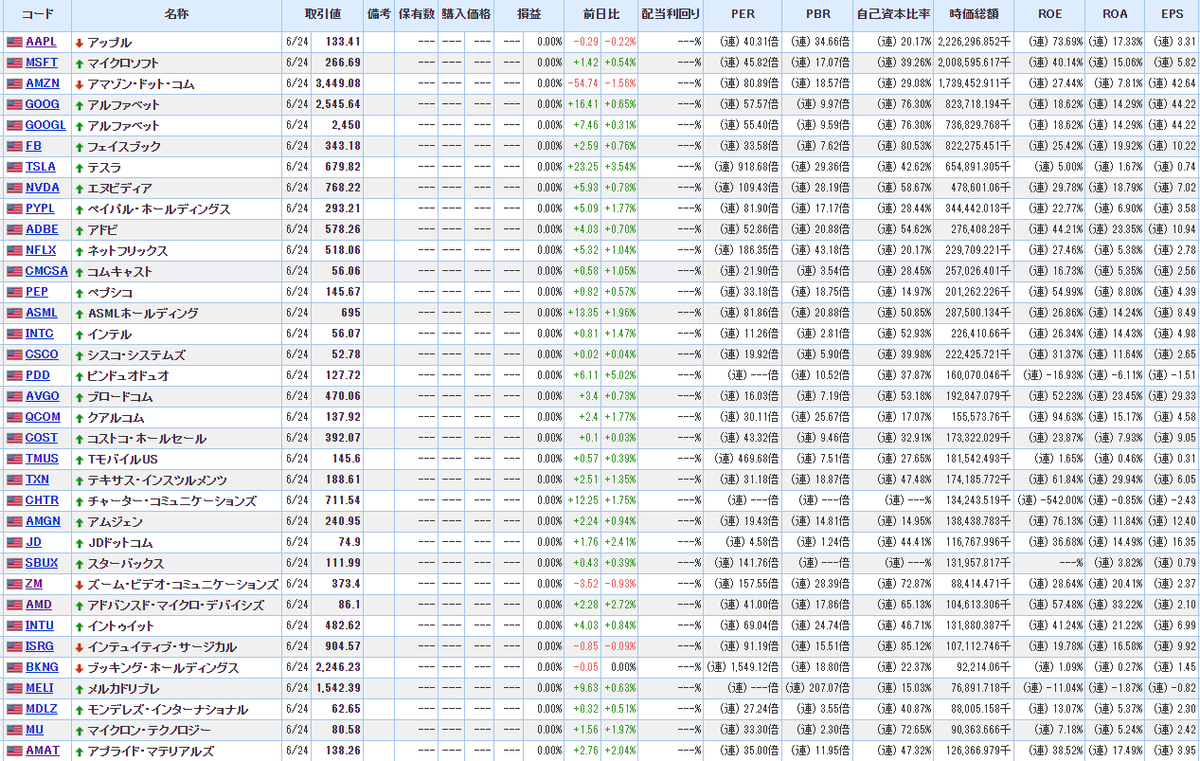
Task: Click the US flag icon beside TSLA
Action: click(14, 167)
